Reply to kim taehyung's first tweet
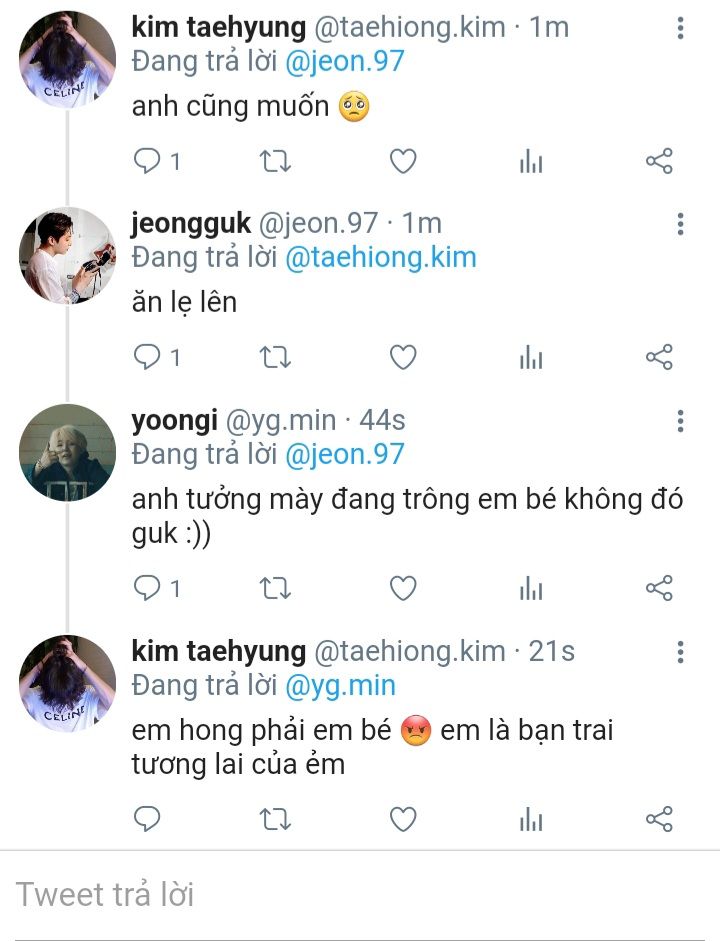Image resolution: width=720 pixels, height=941 pixels. (x=148, y=161)
